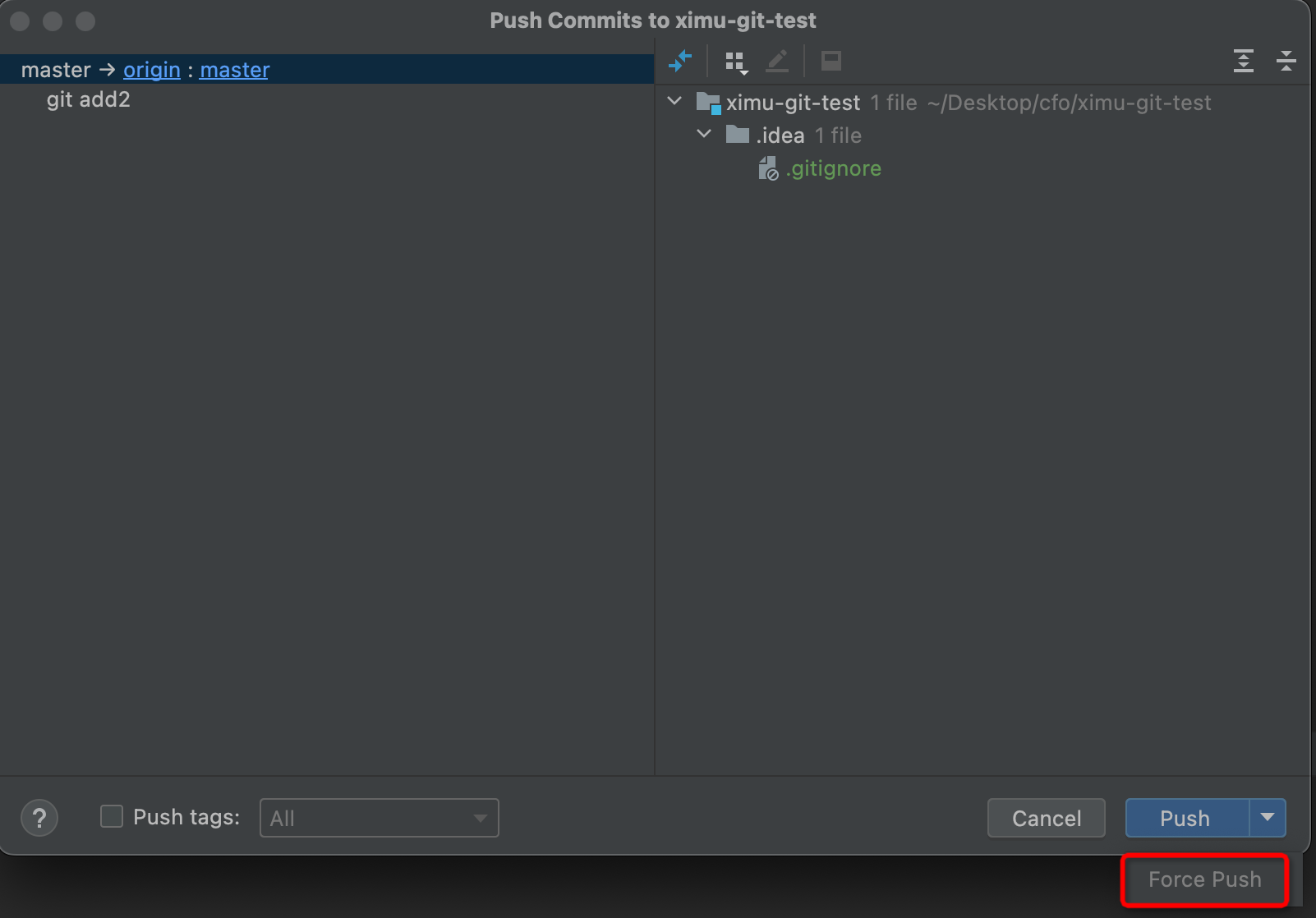Image resolution: width=1316 pixels, height=918 pixels.
Task: Choose Force Push from the menu
Action: [1204, 879]
